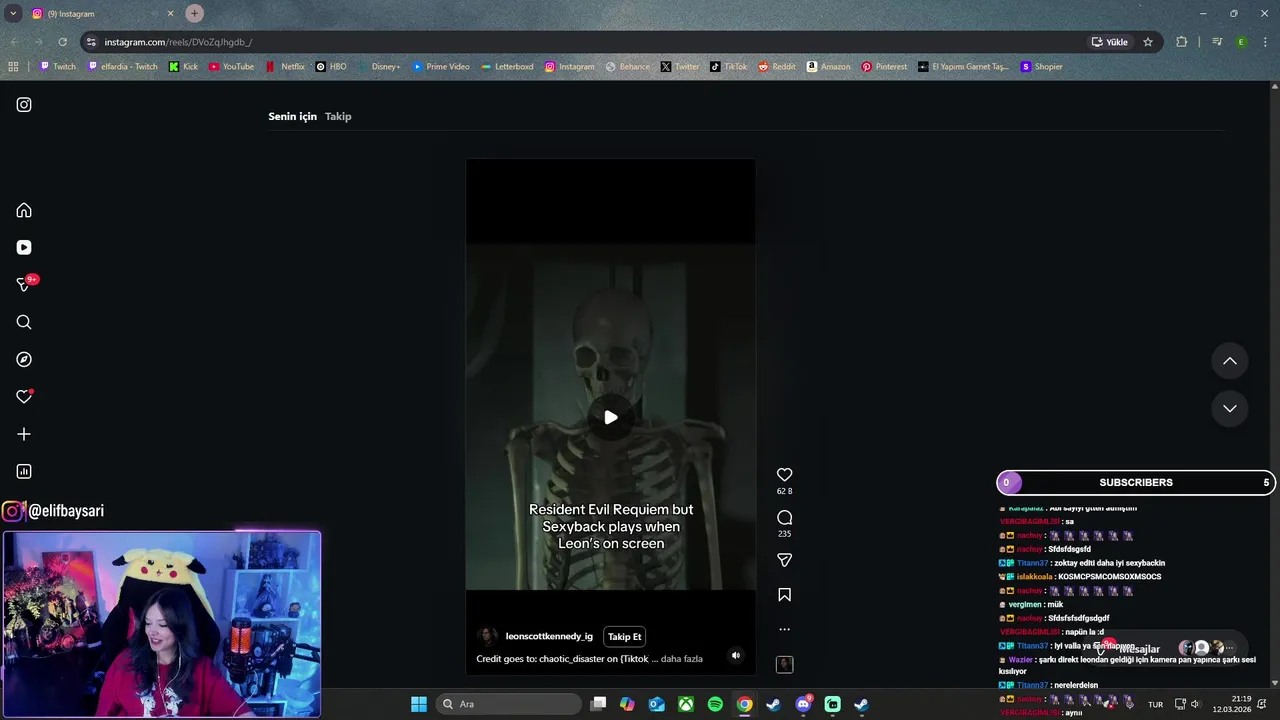
Task: Open Pinterest bookmark
Action: 884,67
